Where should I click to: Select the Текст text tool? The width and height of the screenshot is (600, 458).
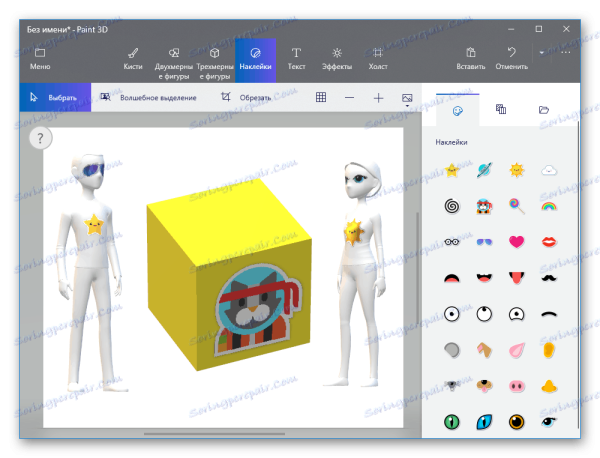(296, 59)
